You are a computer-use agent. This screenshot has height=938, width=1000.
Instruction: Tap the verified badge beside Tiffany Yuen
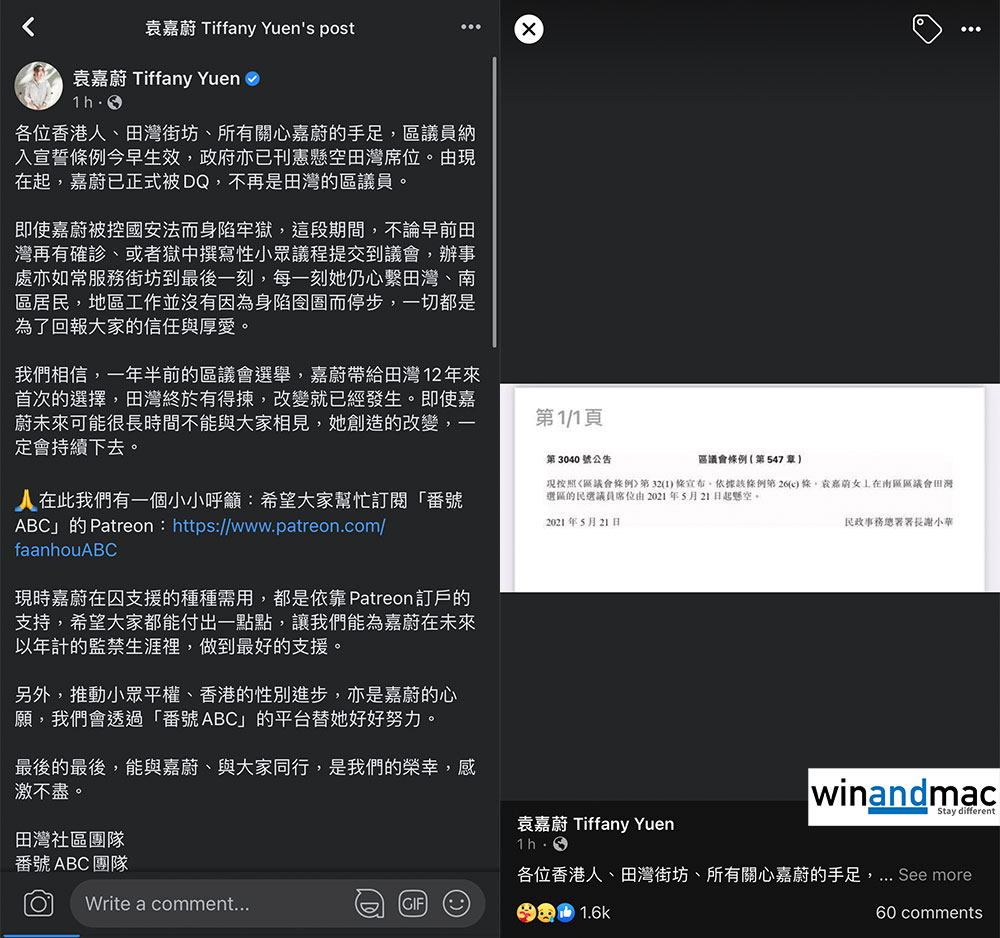(x=253, y=78)
